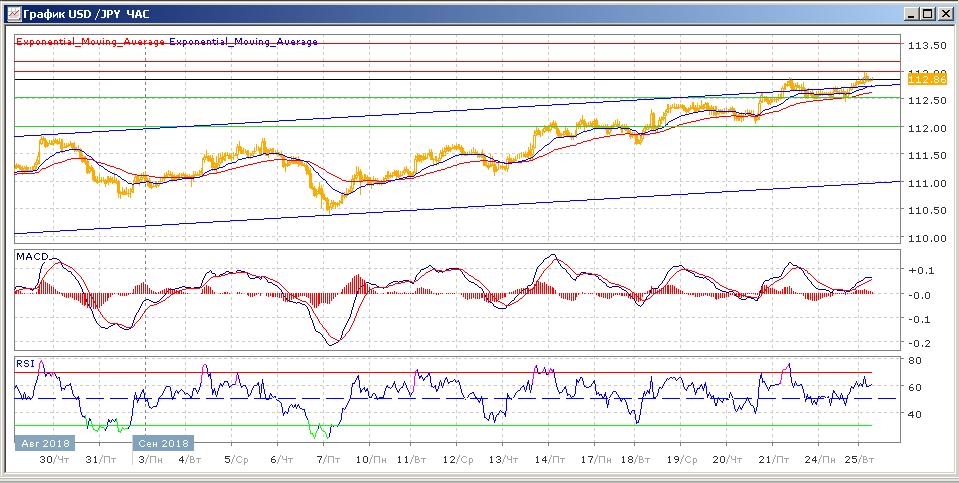This screenshot has width=959, height=483.
Task: Click the -0.1 MACD scale value
Action: (x=921, y=319)
